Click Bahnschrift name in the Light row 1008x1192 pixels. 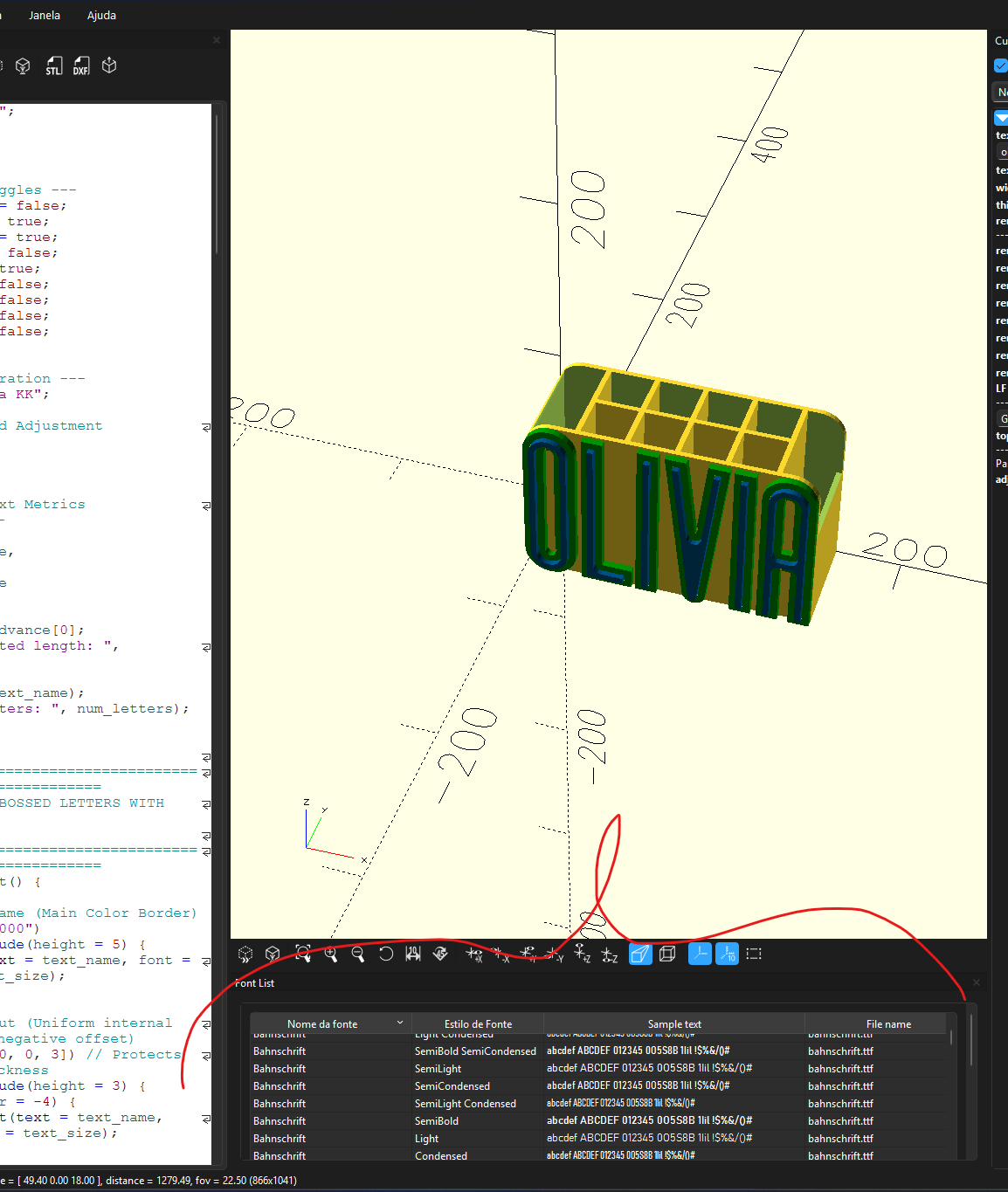[x=280, y=1139]
